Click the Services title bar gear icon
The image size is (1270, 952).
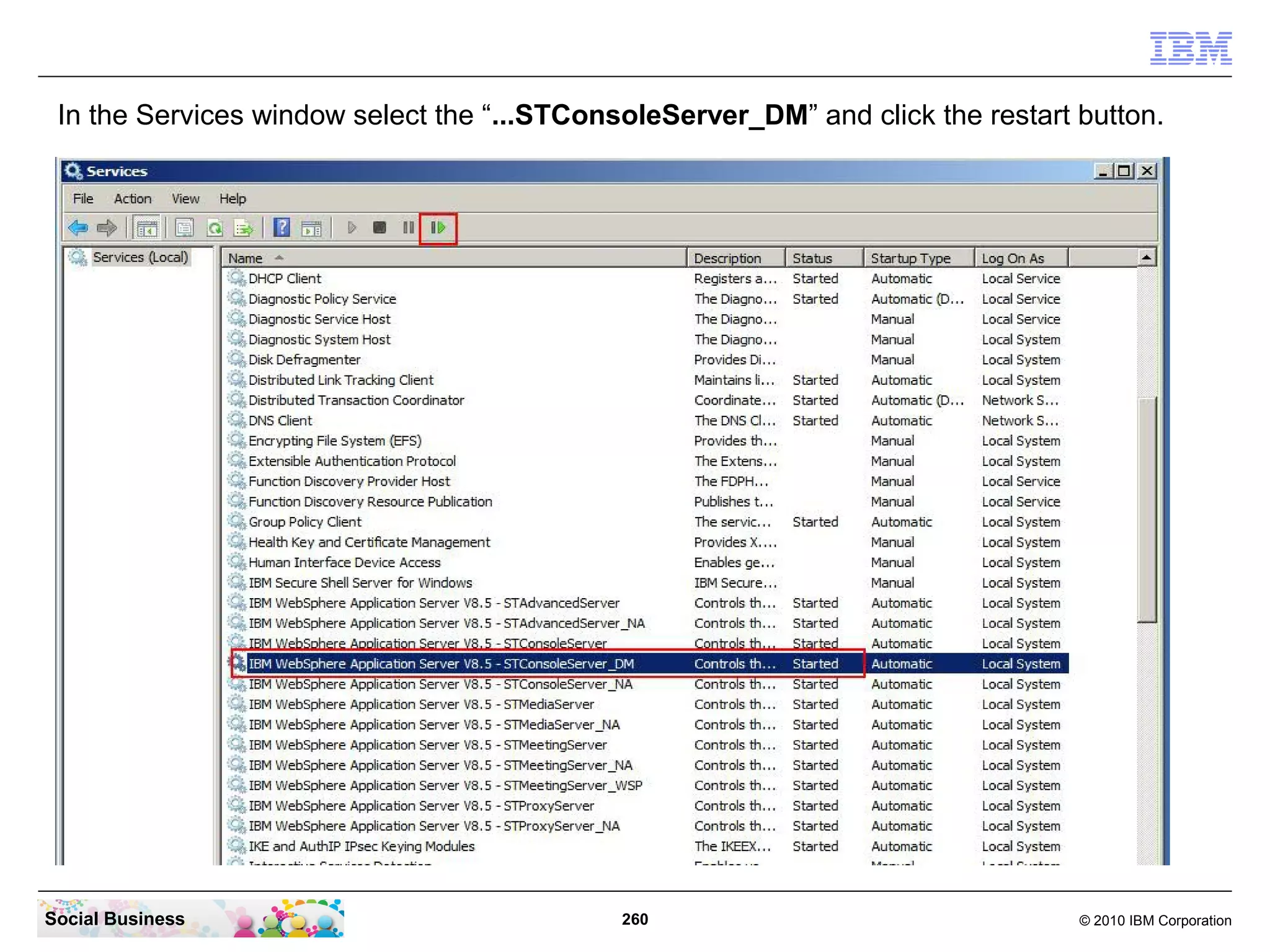pyautogui.click(x=73, y=171)
